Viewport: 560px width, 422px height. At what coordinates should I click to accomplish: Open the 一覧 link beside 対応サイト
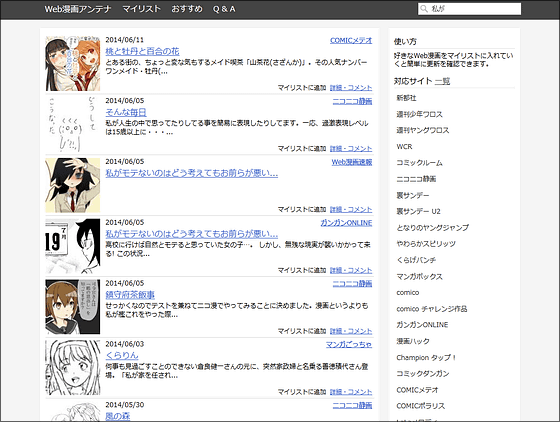[x=442, y=81]
